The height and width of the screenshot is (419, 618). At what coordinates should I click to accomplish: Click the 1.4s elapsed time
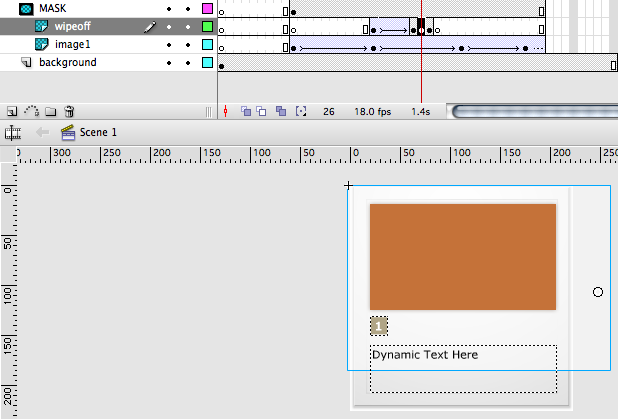coord(421,112)
